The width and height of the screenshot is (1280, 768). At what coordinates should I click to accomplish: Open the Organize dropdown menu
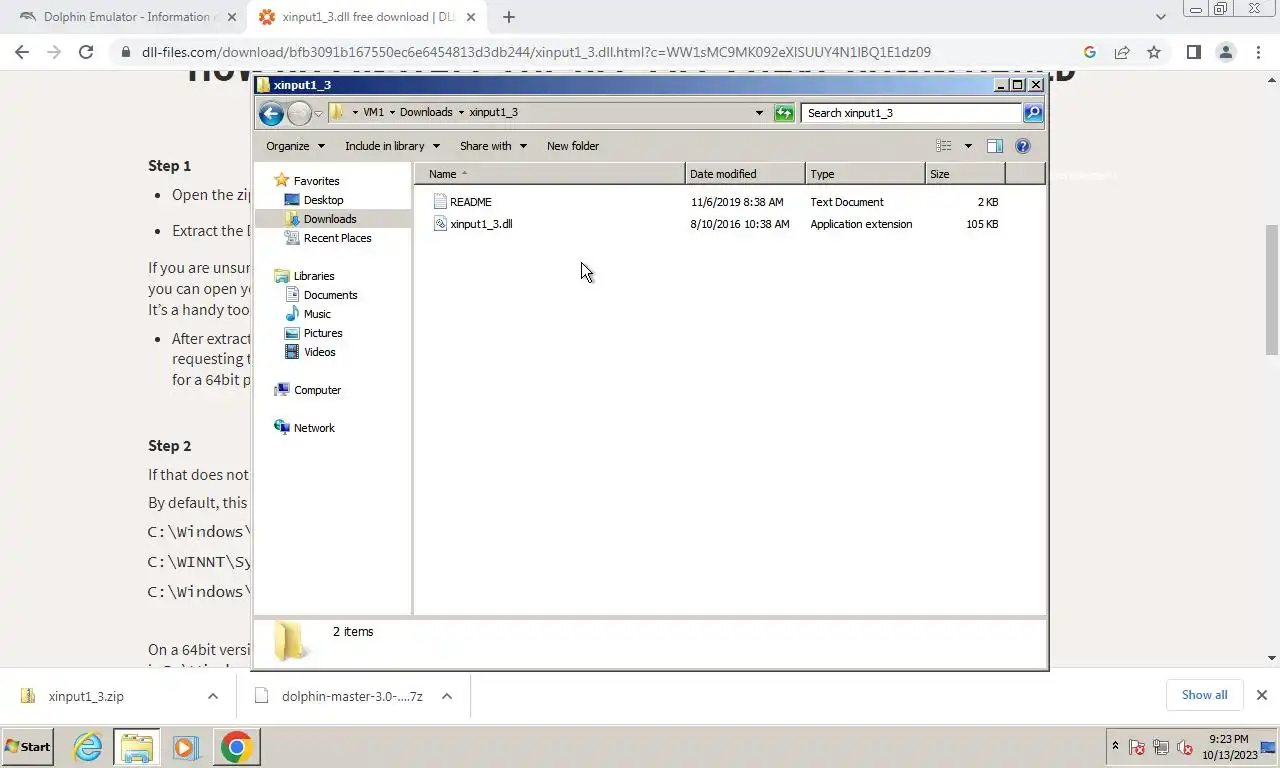click(x=295, y=146)
